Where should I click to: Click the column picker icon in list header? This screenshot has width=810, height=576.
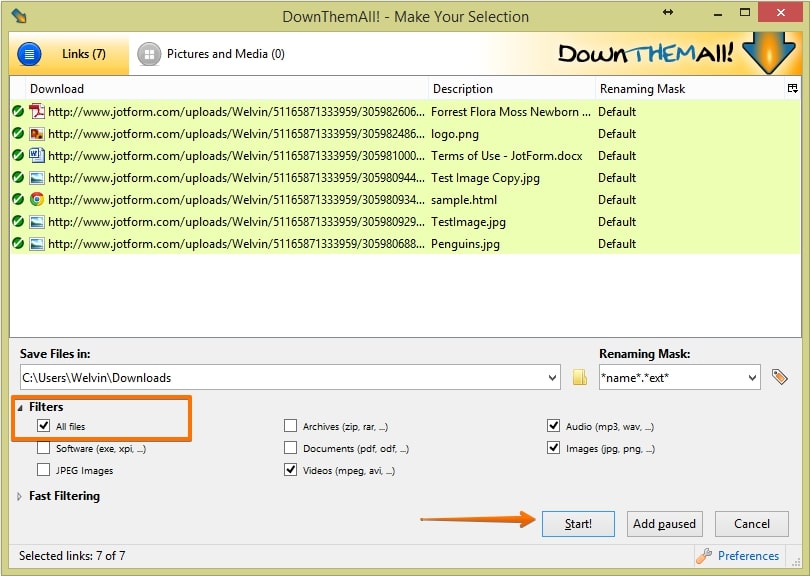coord(793,89)
